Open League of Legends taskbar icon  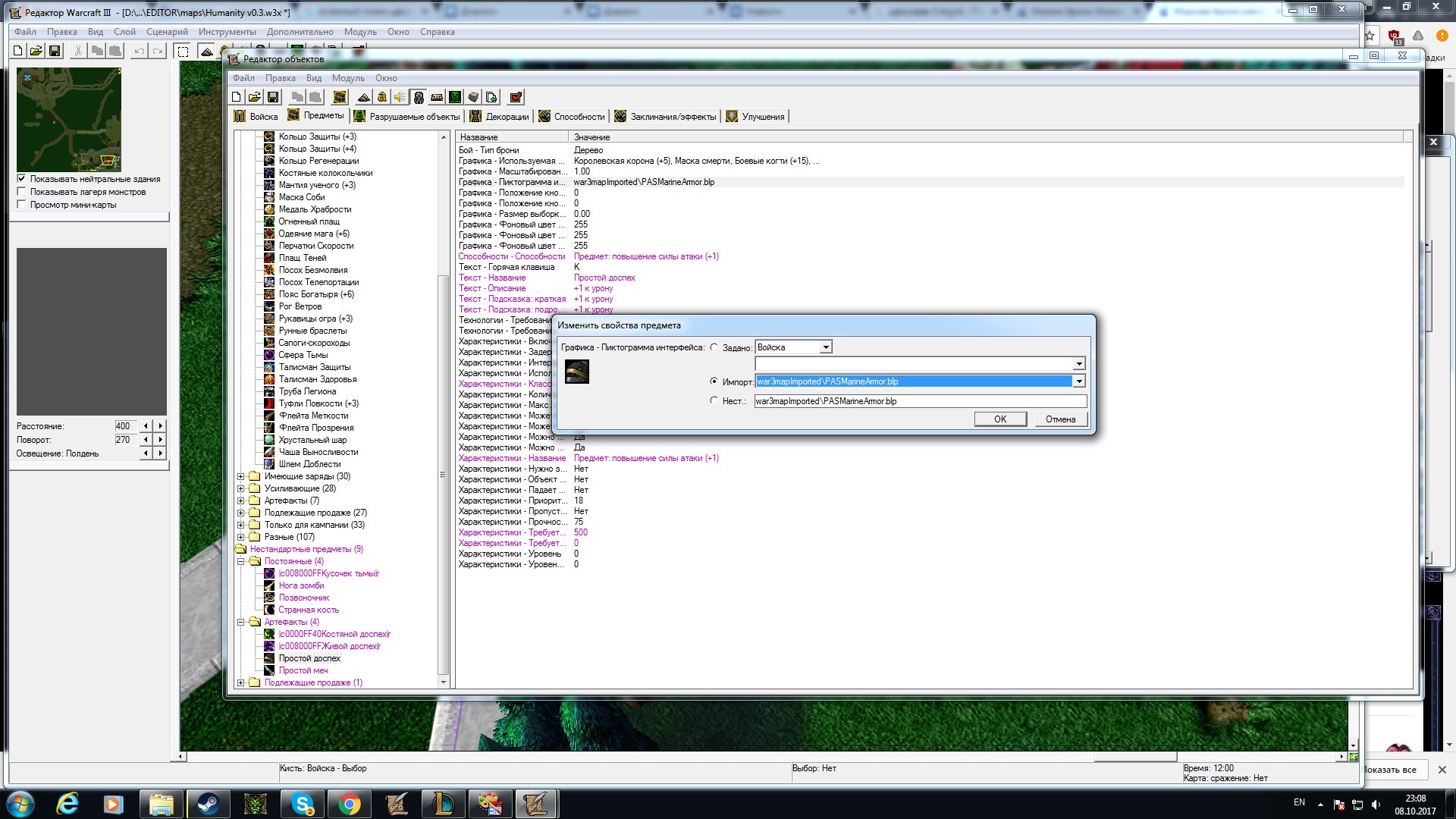point(444,804)
